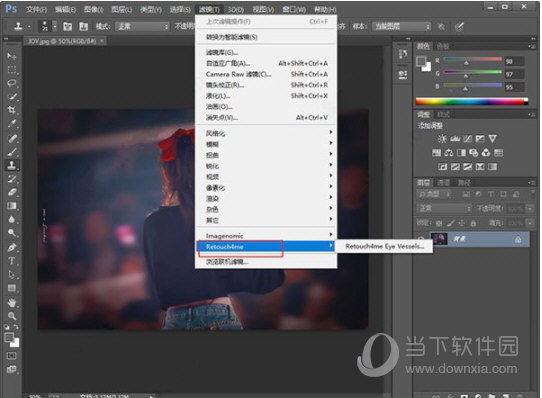Open the brush preset picker showing 21
The height and width of the screenshot is (398, 542).
coord(49,26)
